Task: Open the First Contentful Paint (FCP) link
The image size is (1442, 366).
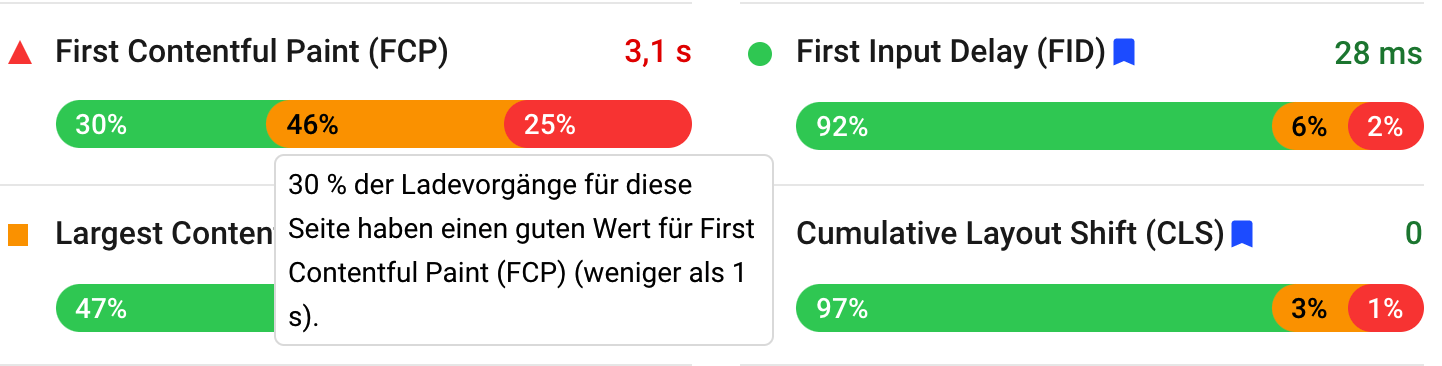Action: tap(252, 53)
